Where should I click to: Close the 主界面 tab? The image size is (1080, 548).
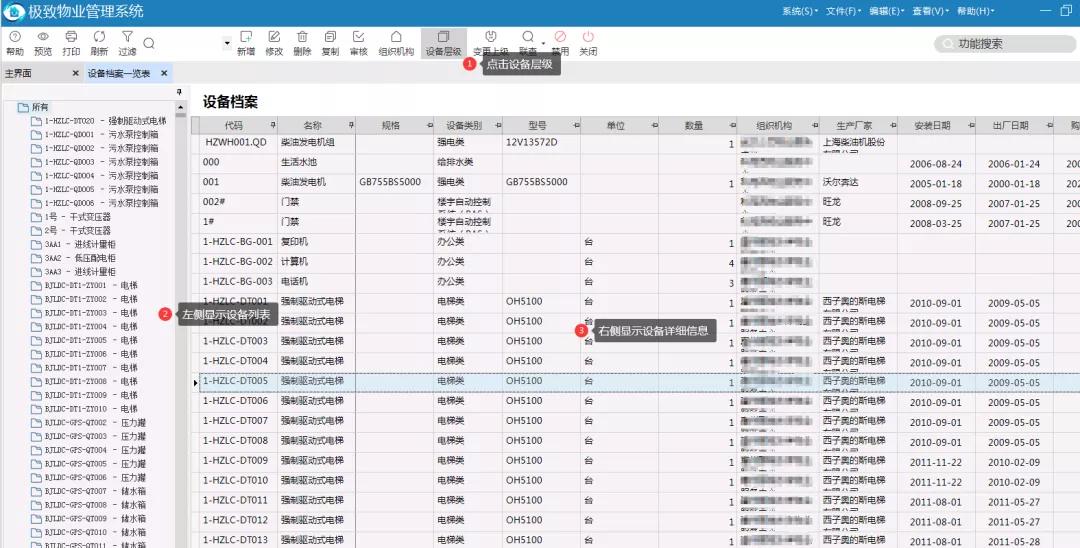coord(76,73)
